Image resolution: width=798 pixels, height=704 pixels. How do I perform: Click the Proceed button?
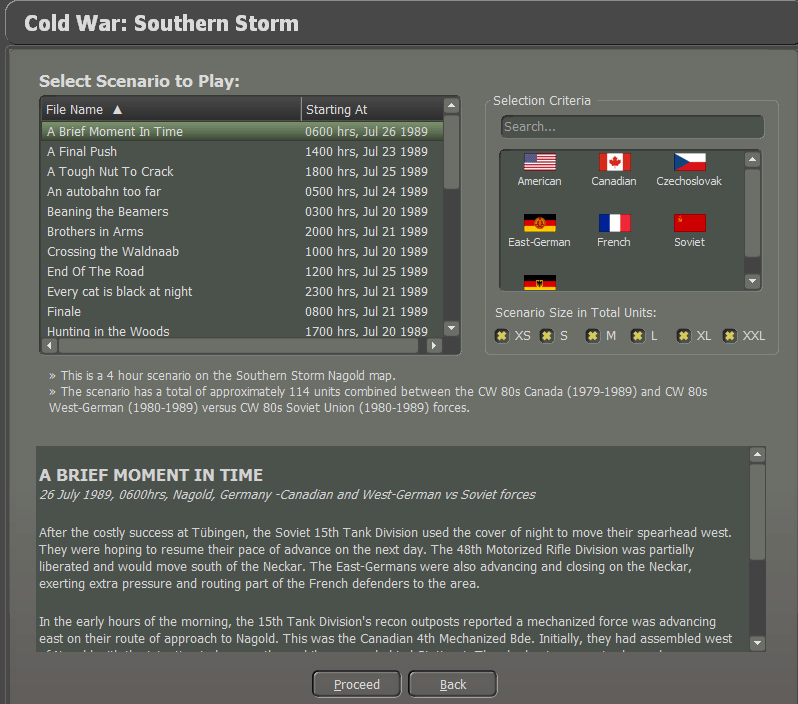tap(357, 684)
